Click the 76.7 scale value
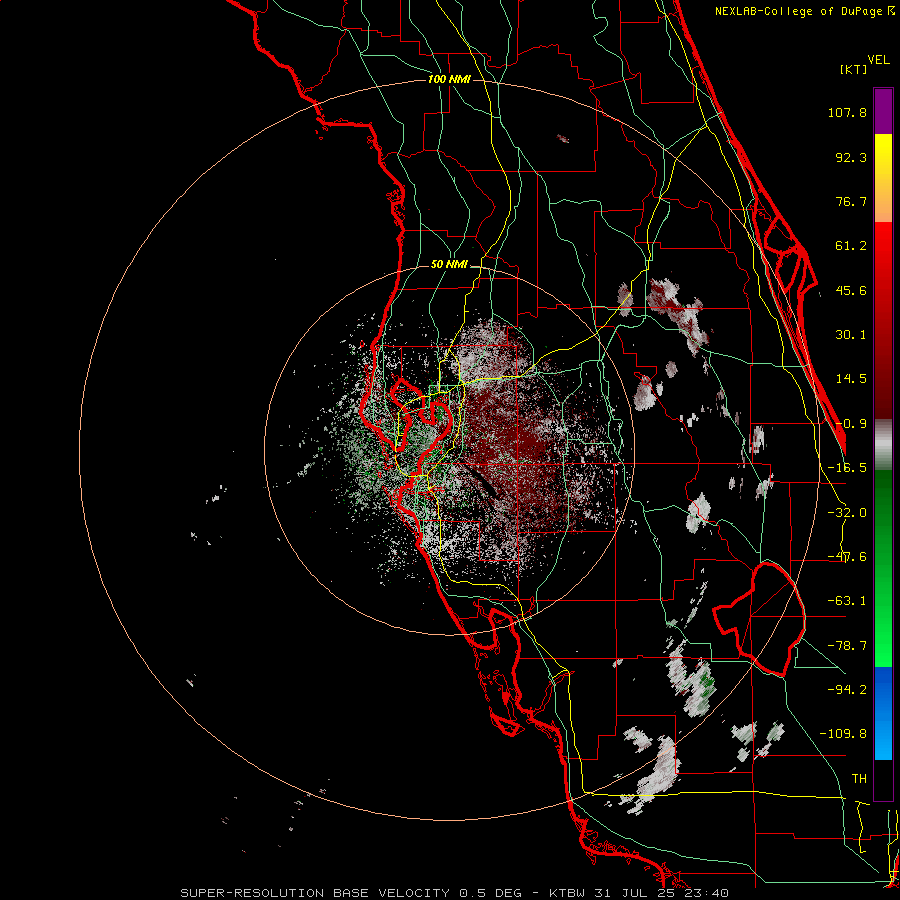Screen dimensions: 900x900 [x=851, y=201]
